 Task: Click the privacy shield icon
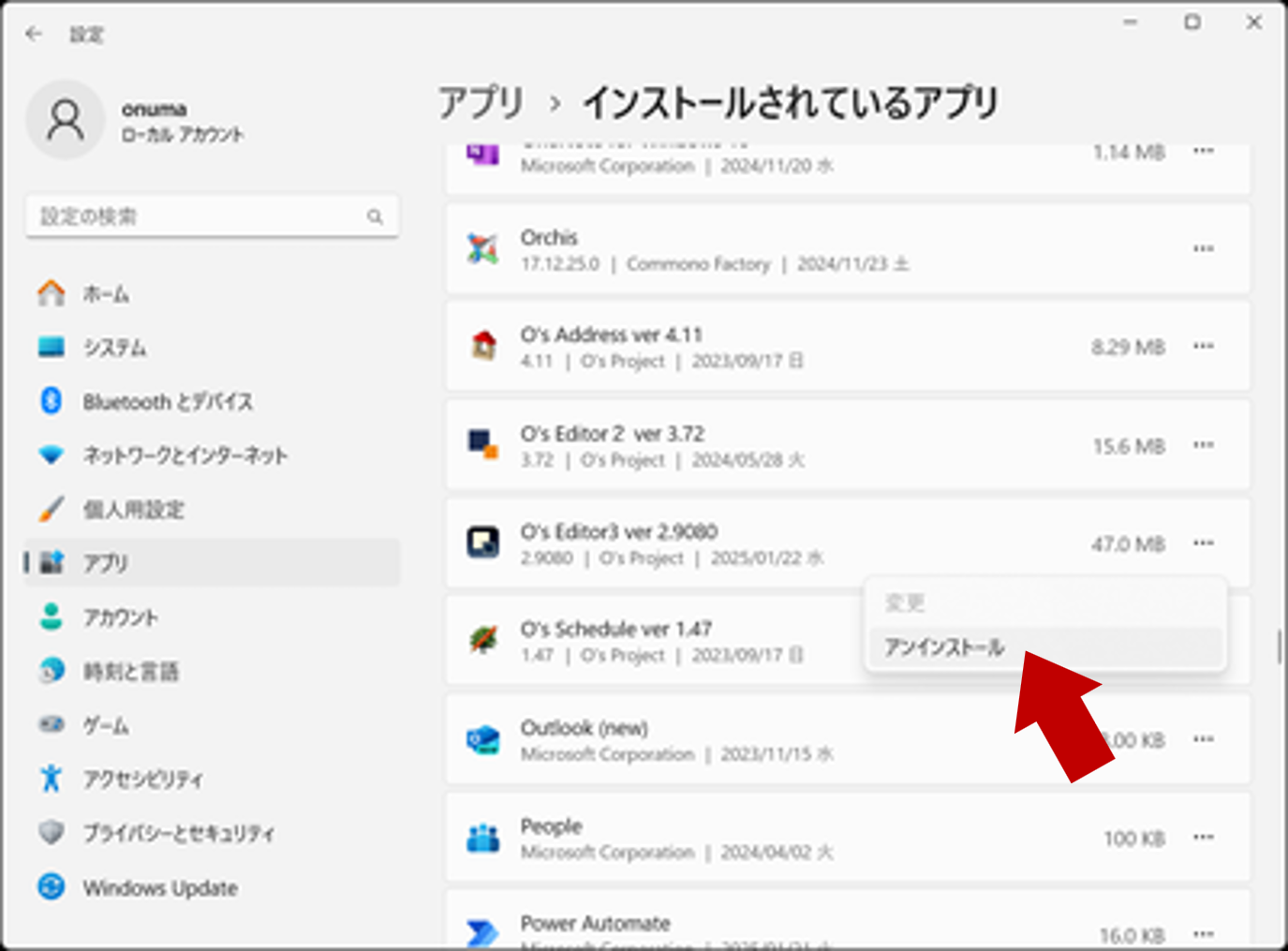pos(52,832)
